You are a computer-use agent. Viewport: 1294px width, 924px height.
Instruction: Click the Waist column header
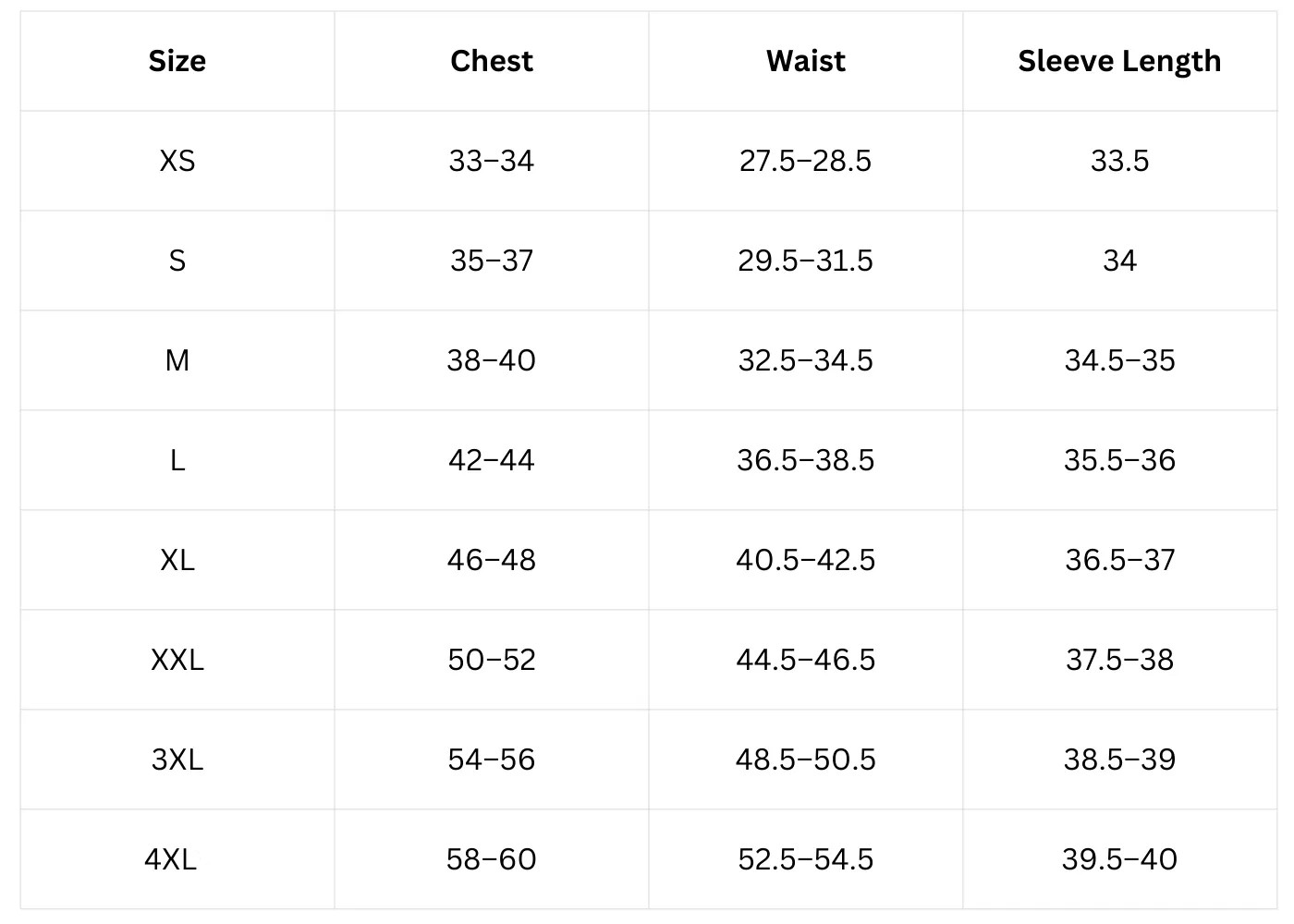click(805, 61)
